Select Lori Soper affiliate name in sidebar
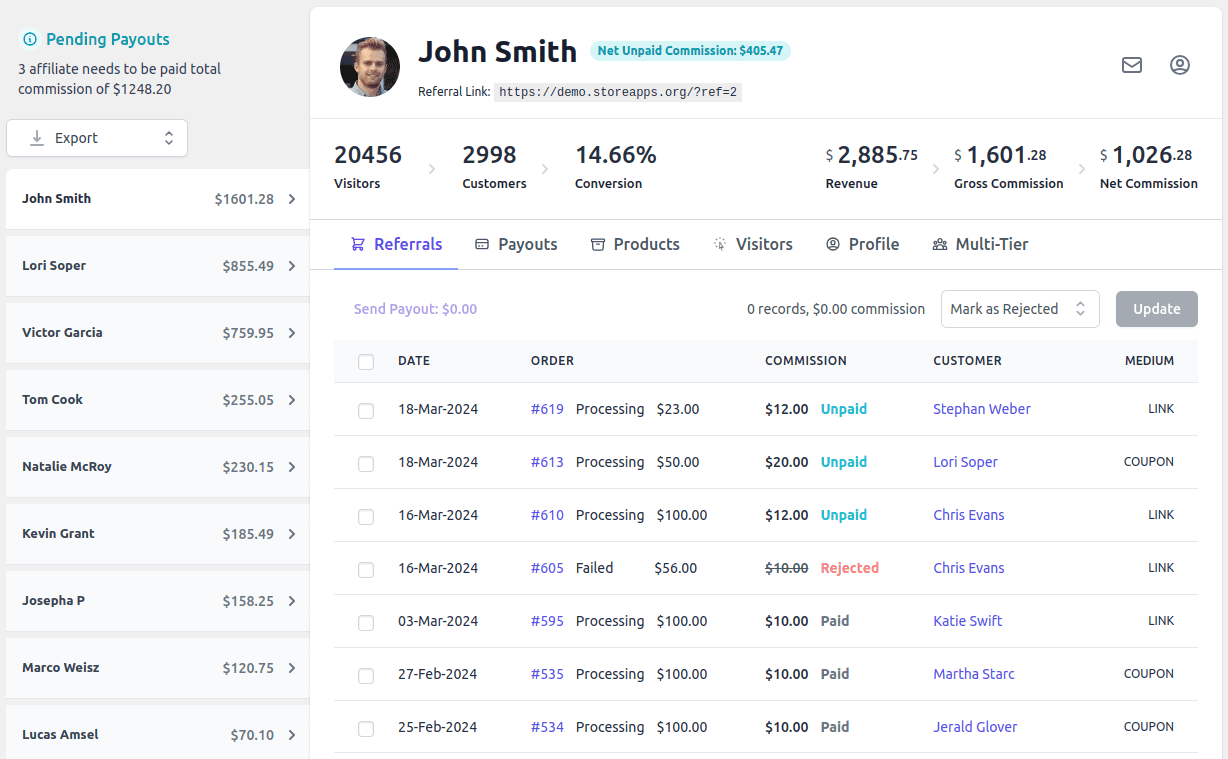1228x759 pixels. pos(54,266)
